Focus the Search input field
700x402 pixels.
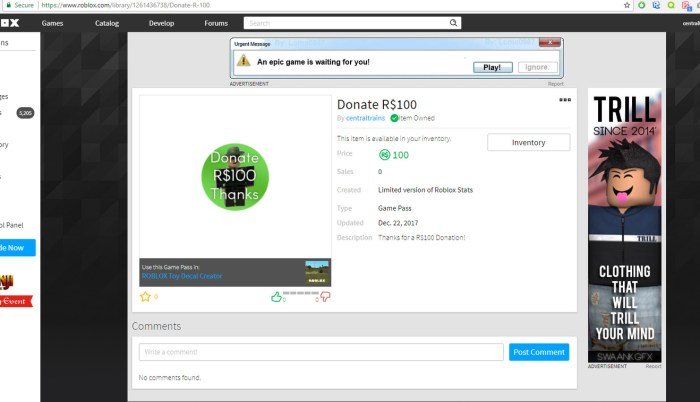tap(352, 23)
